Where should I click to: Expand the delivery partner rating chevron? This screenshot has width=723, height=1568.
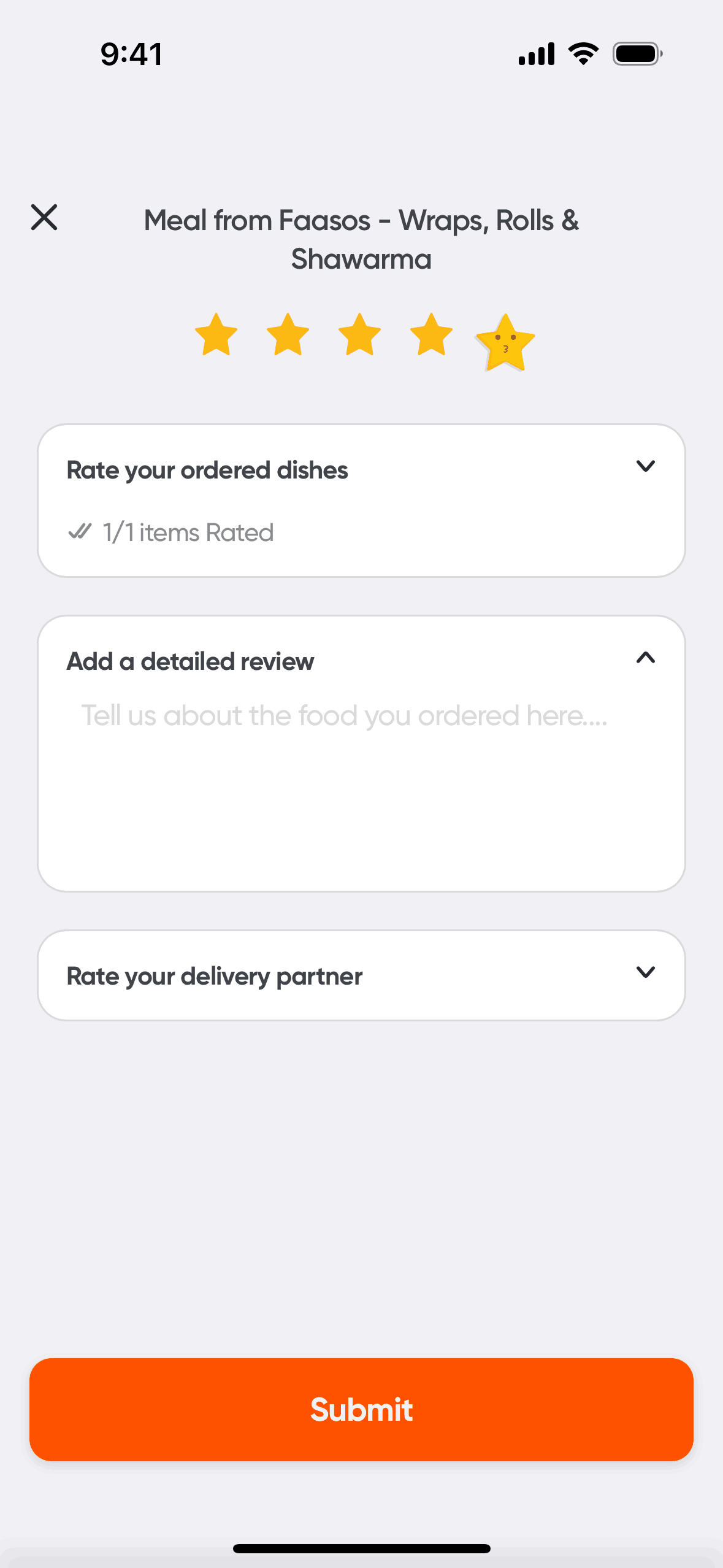pos(645,972)
